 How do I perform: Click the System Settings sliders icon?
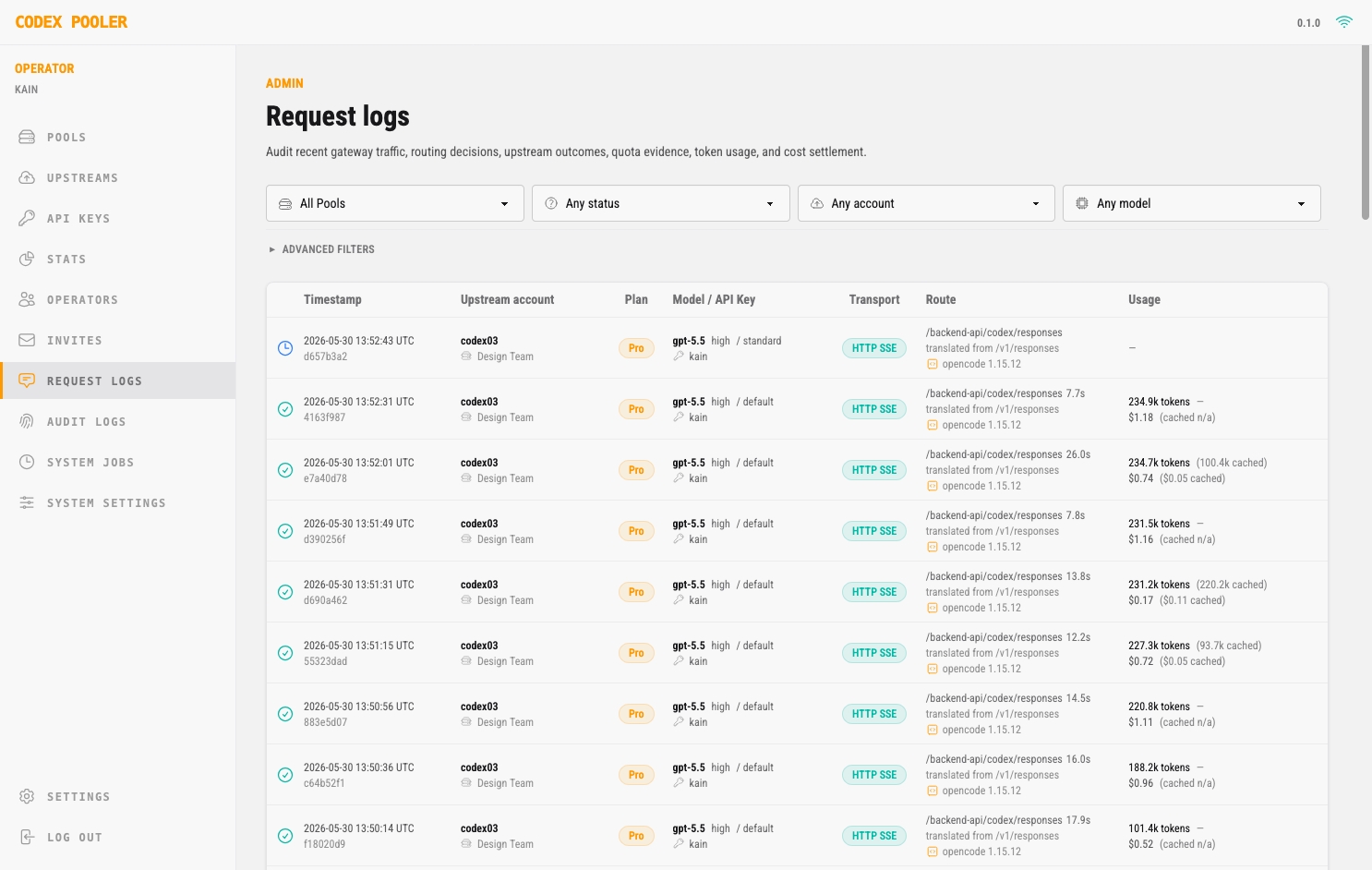(x=27, y=502)
